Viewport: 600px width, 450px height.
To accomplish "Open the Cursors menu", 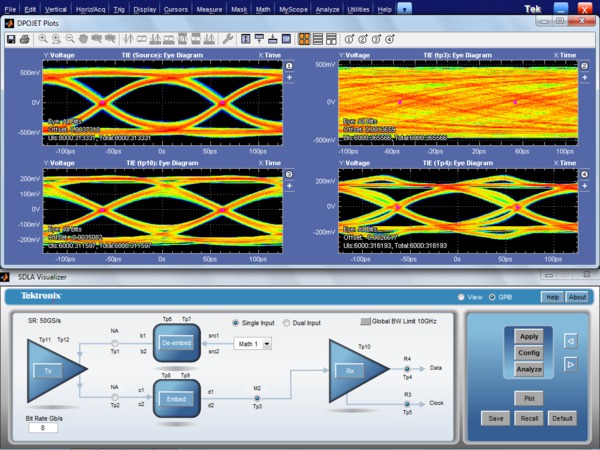I will tap(176, 10).
